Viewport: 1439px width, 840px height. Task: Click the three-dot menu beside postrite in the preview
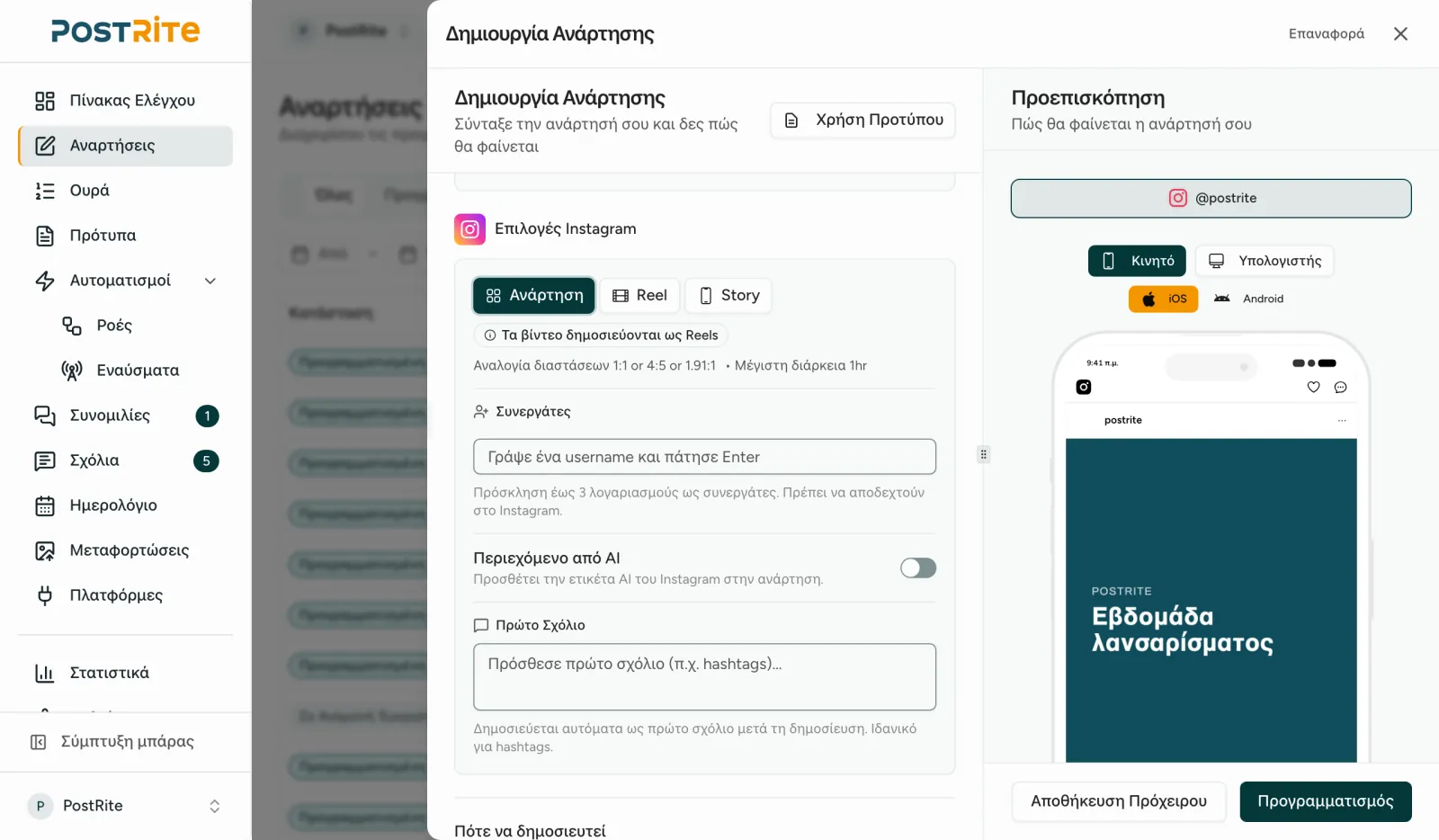pyautogui.click(x=1342, y=420)
